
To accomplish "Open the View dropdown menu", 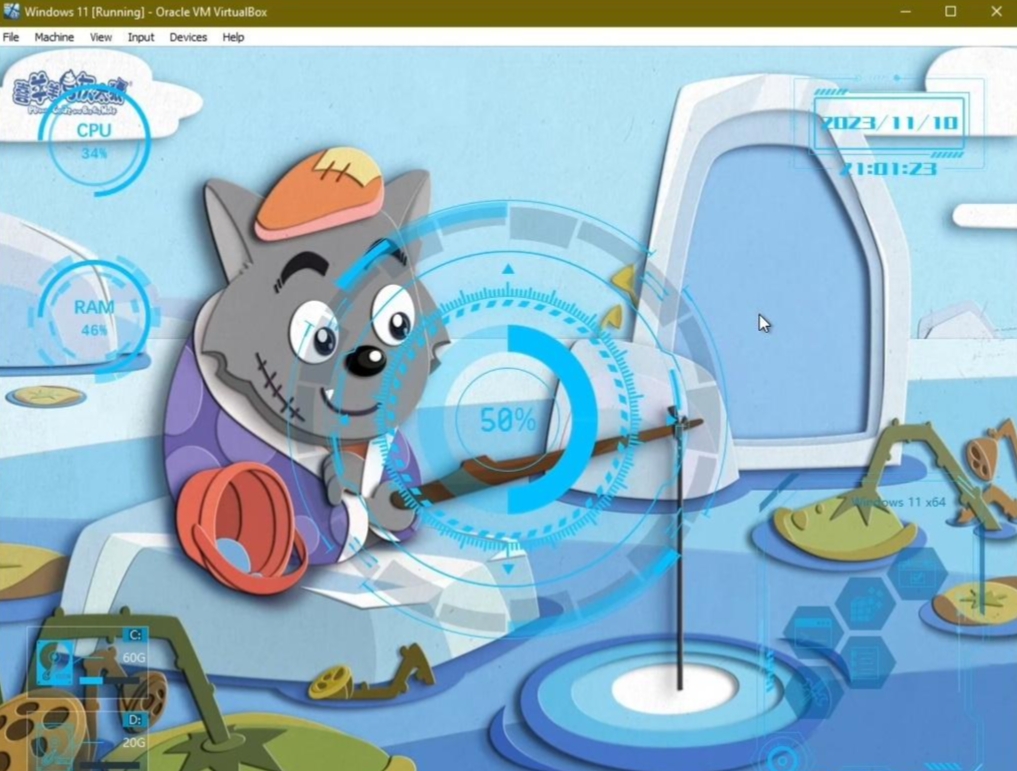I will [100, 37].
